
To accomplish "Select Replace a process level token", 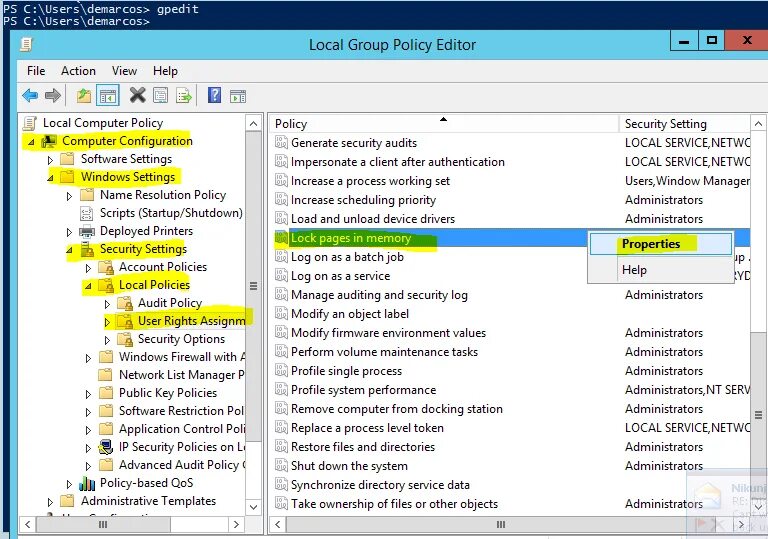I will coord(367,428).
